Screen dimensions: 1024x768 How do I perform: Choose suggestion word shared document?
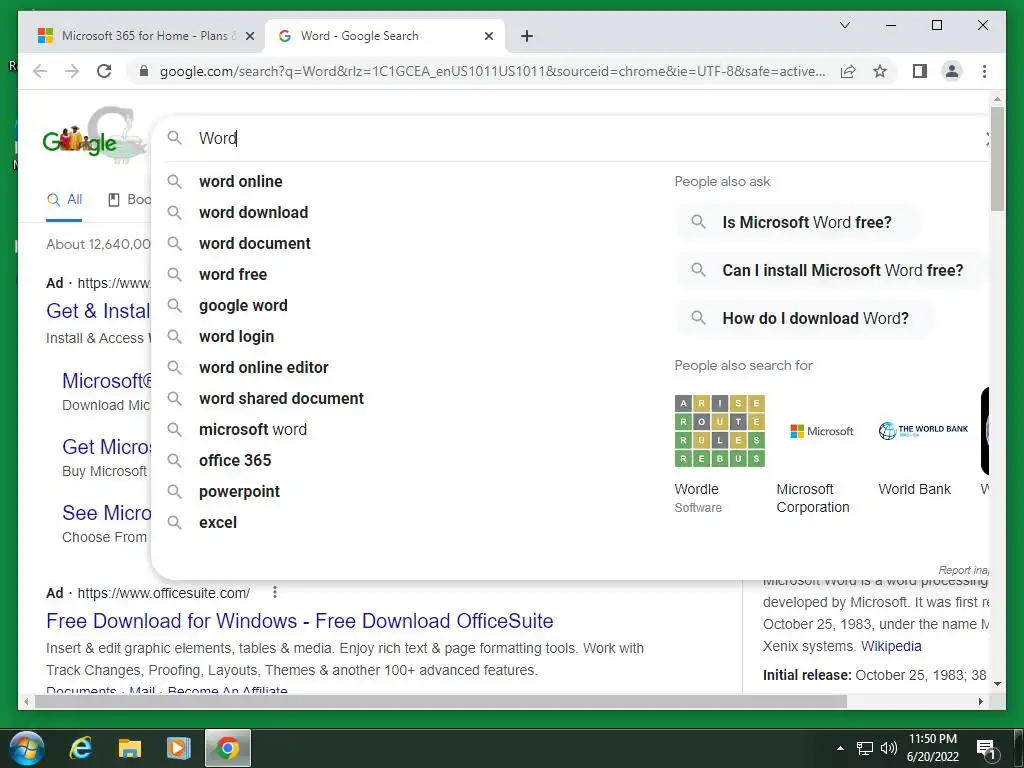[x=281, y=398]
